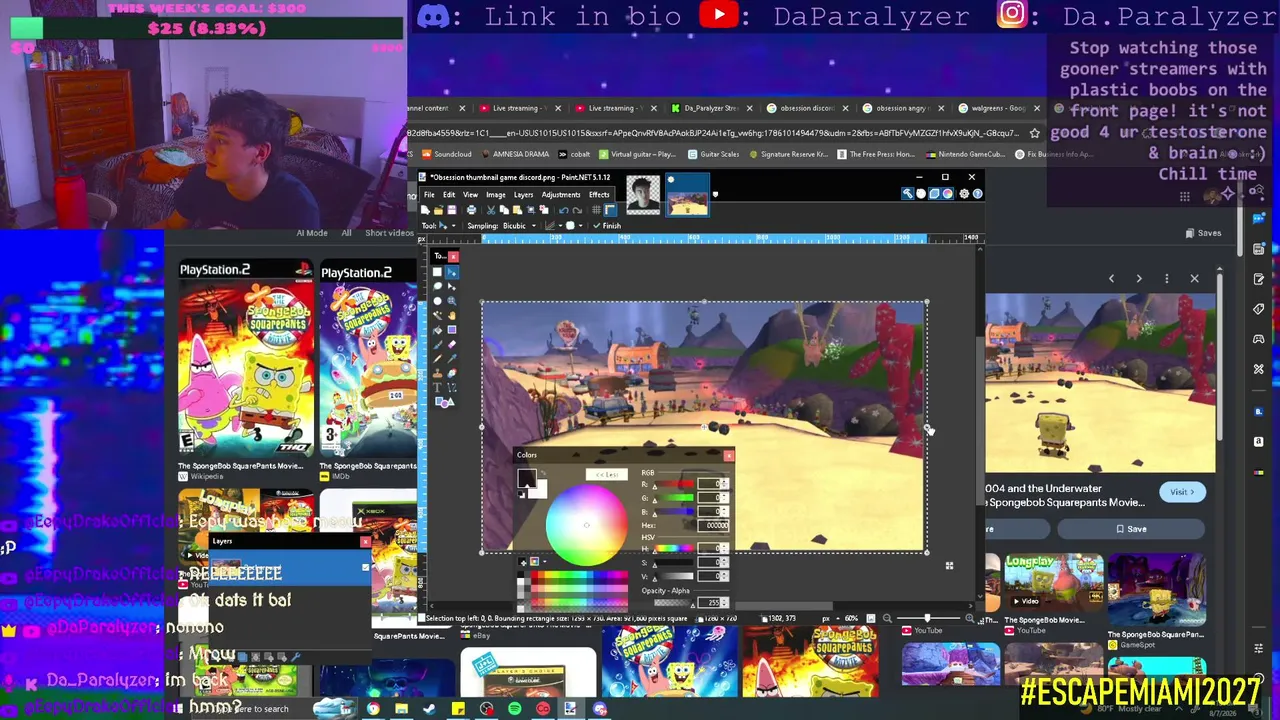
Task: Open the Tool chooser dropdown
Action: (446, 226)
